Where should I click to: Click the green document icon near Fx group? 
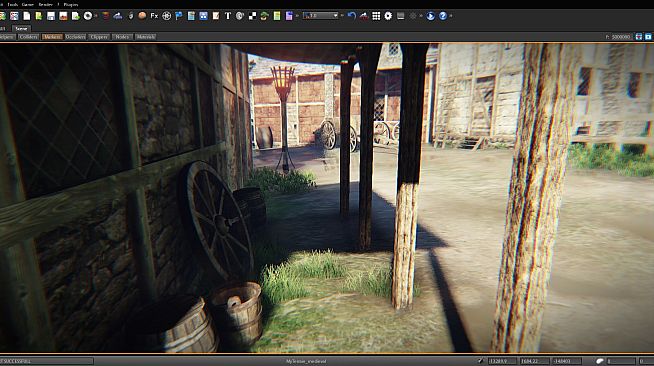pos(191,16)
